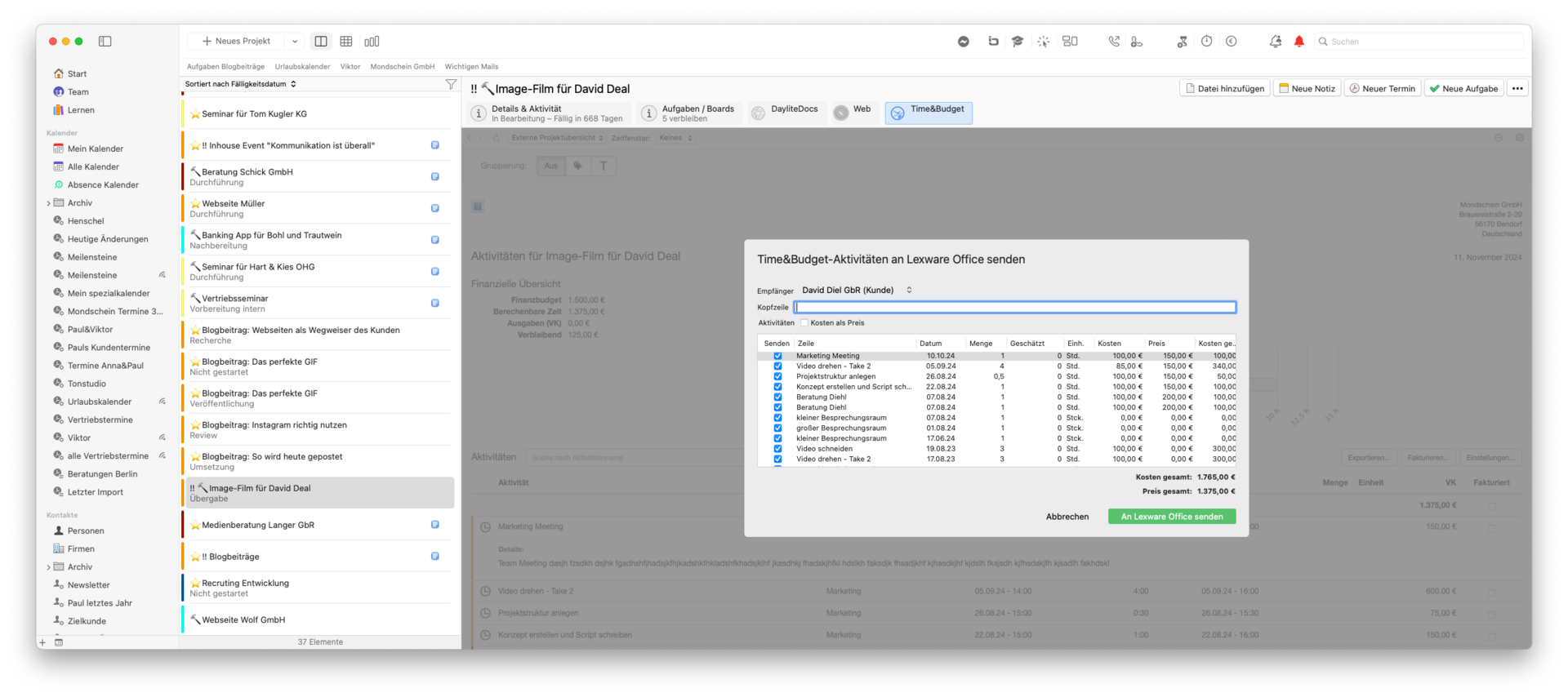
Task: Switch to table grid view icon
Action: [346, 42]
